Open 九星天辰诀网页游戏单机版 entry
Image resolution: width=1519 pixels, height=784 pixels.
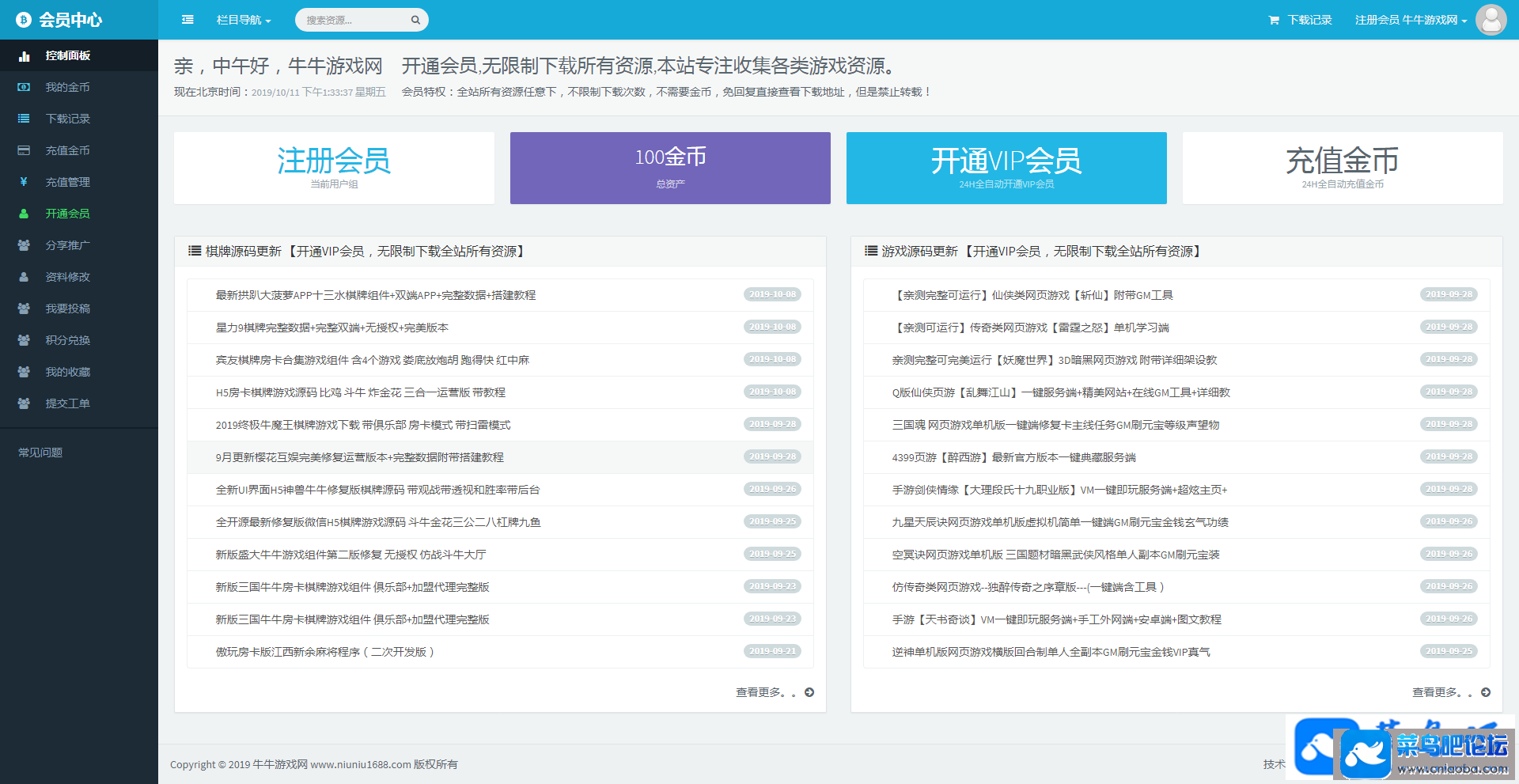[1176, 522]
